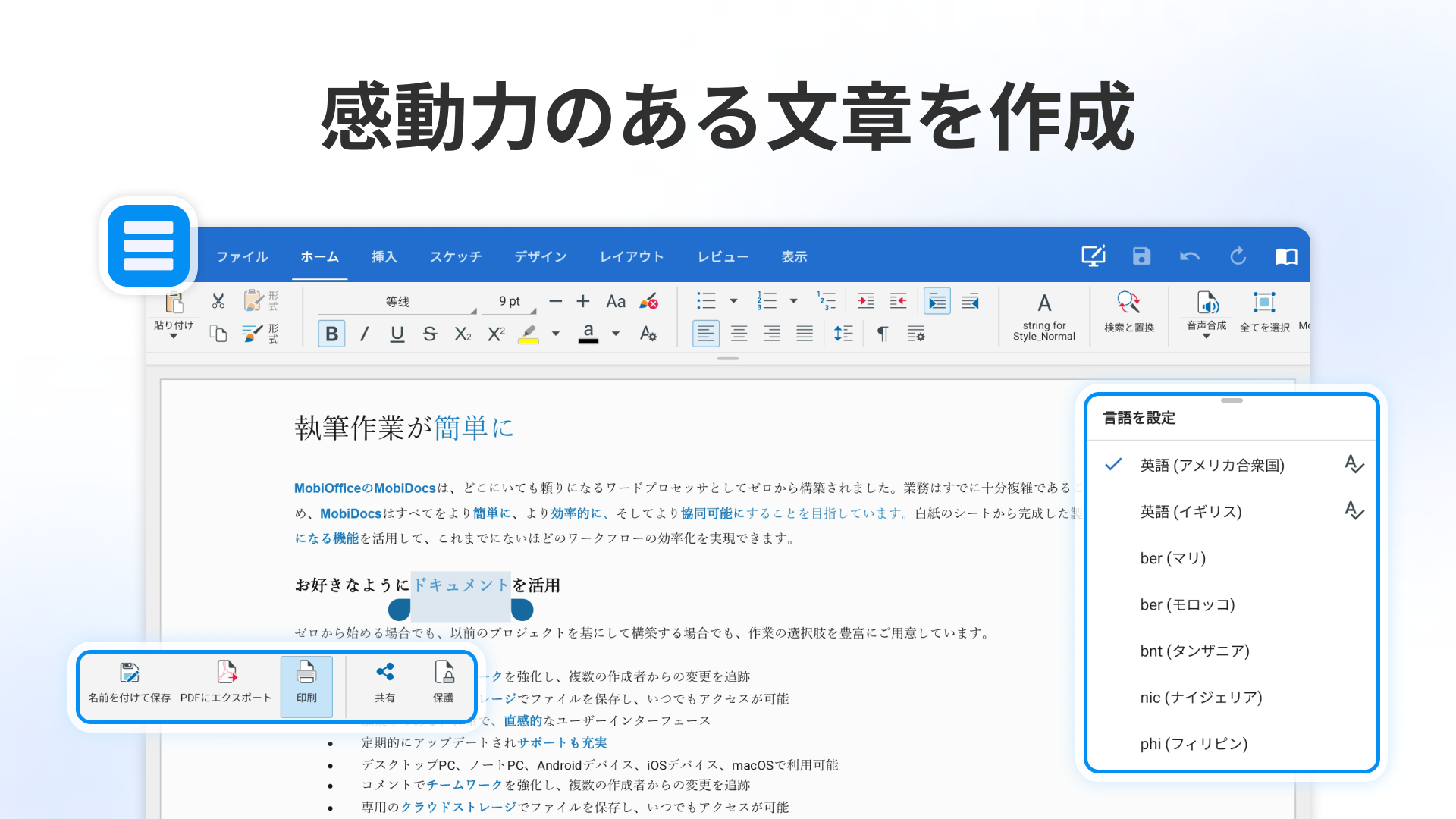Align text center
1456x819 pixels.
[x=739, y=334]
